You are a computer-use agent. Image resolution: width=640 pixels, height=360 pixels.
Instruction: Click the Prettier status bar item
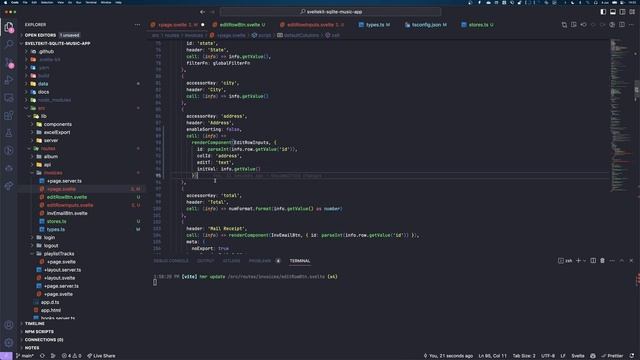(x=612, y=356)
